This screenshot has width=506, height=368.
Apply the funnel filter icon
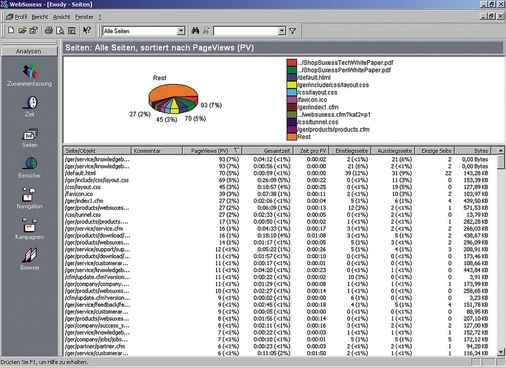[292, 31]
